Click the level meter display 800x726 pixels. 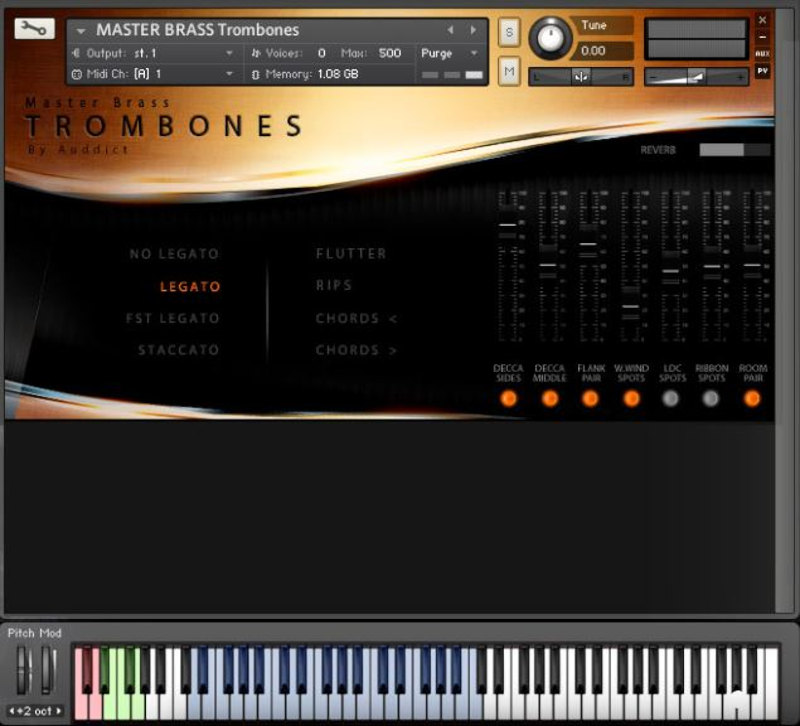click(696, 39)
